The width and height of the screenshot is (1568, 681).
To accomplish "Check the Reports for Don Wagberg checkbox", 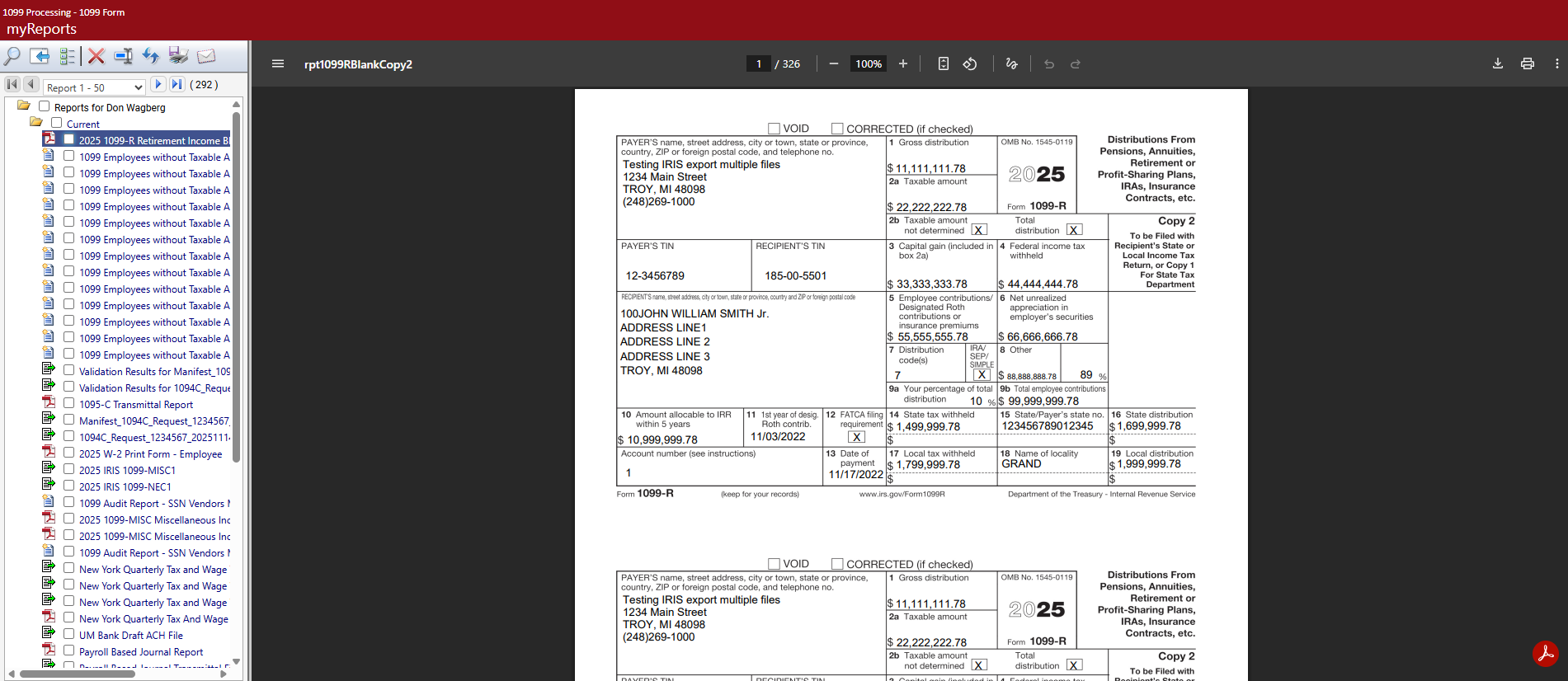I will pyautogui.click(x=45, y=106).
